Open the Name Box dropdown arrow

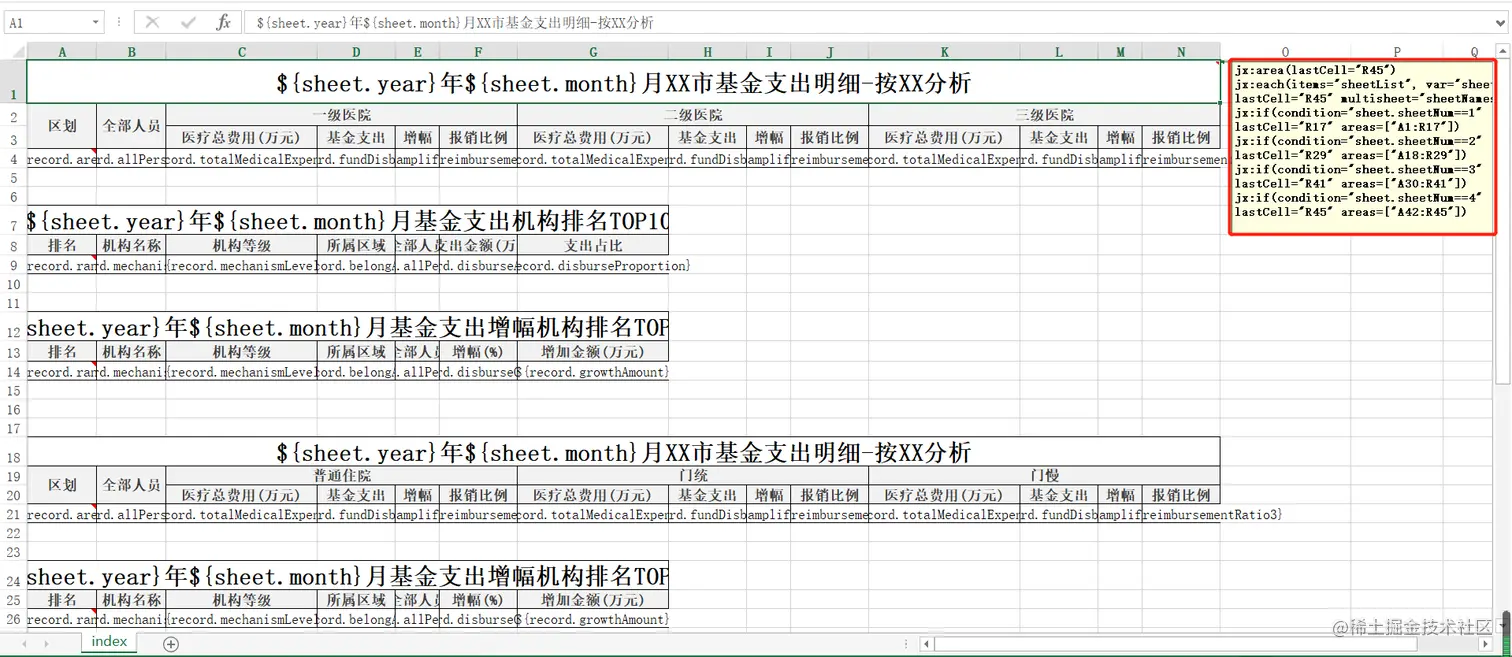click(96, 22)
